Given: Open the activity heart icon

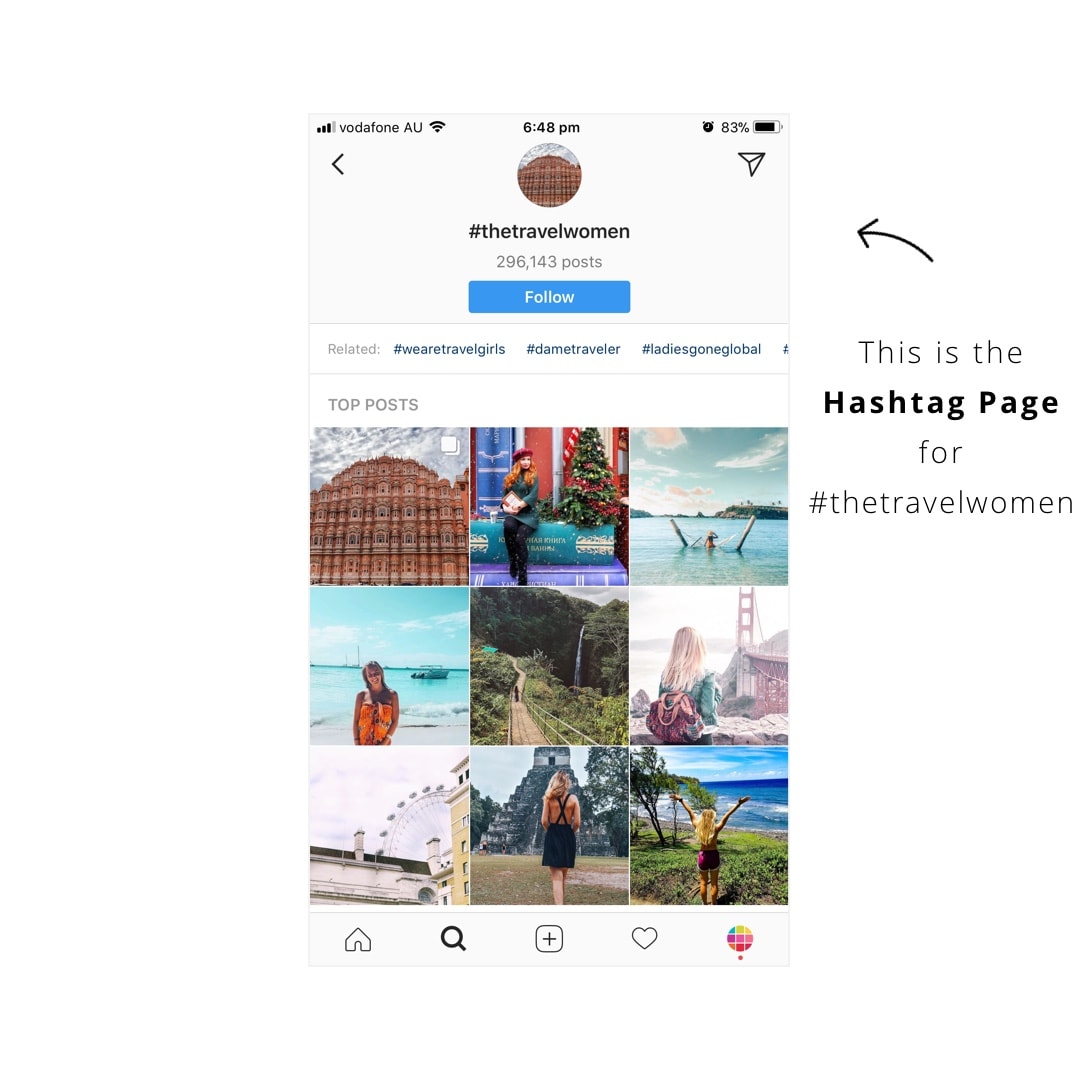Looking at the screenshot, I should tap(645, 938).
